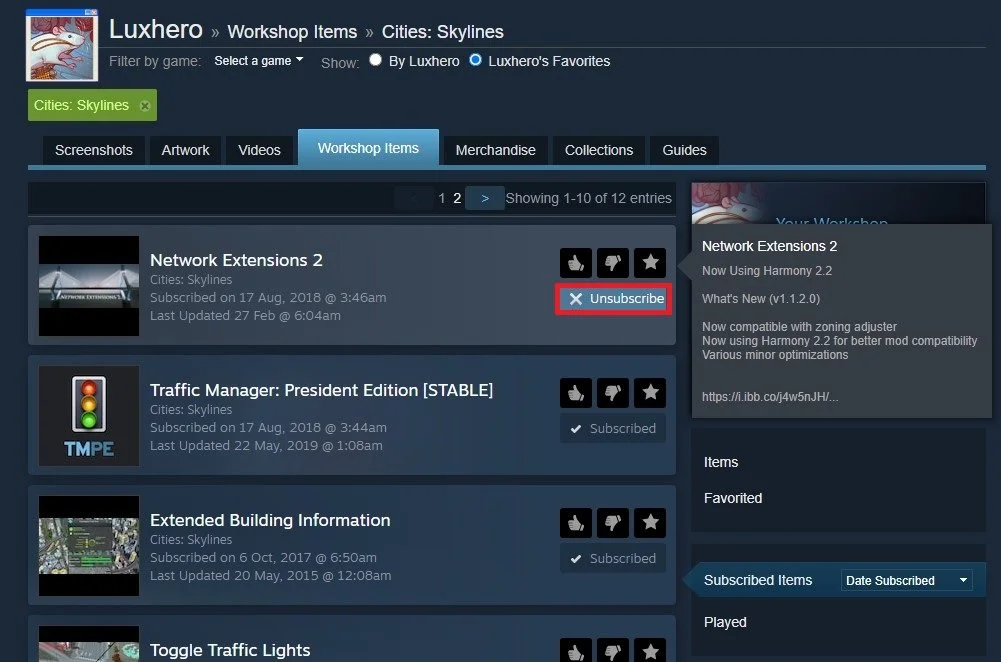Viewport: 1001px width, 662px height.
Task: Click Network Extensions 2 thumbnail image
Action: [x=89, y=286]
